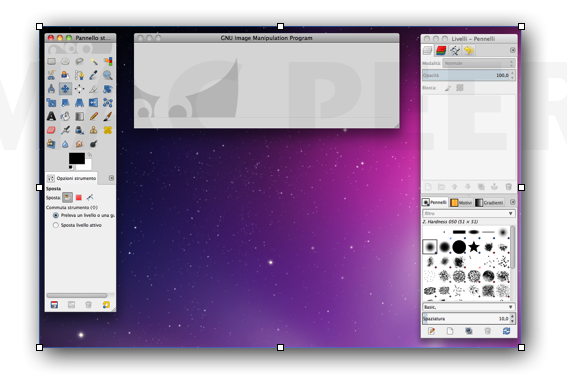Select the Paintbrush tool

108,116
